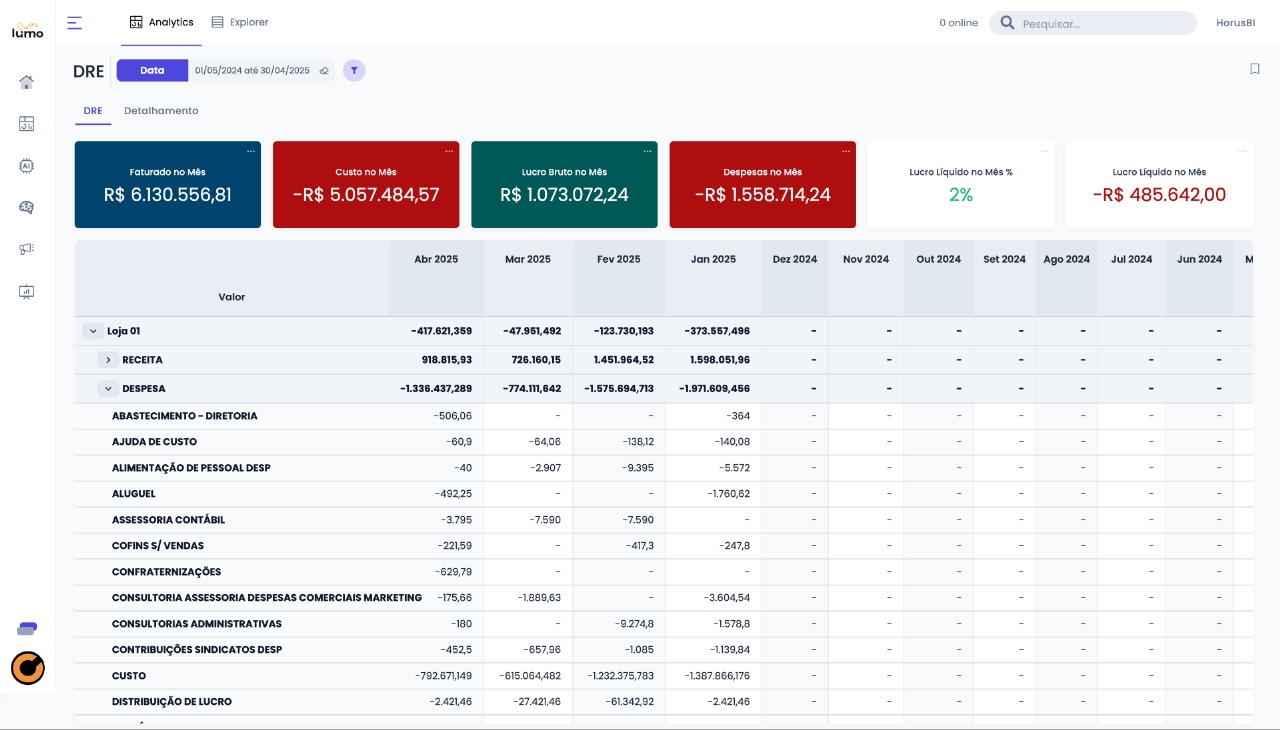This screenshot has height=730, width=1280.
Task: Open the AI chip sidebar icon
Action: point(27,166)
